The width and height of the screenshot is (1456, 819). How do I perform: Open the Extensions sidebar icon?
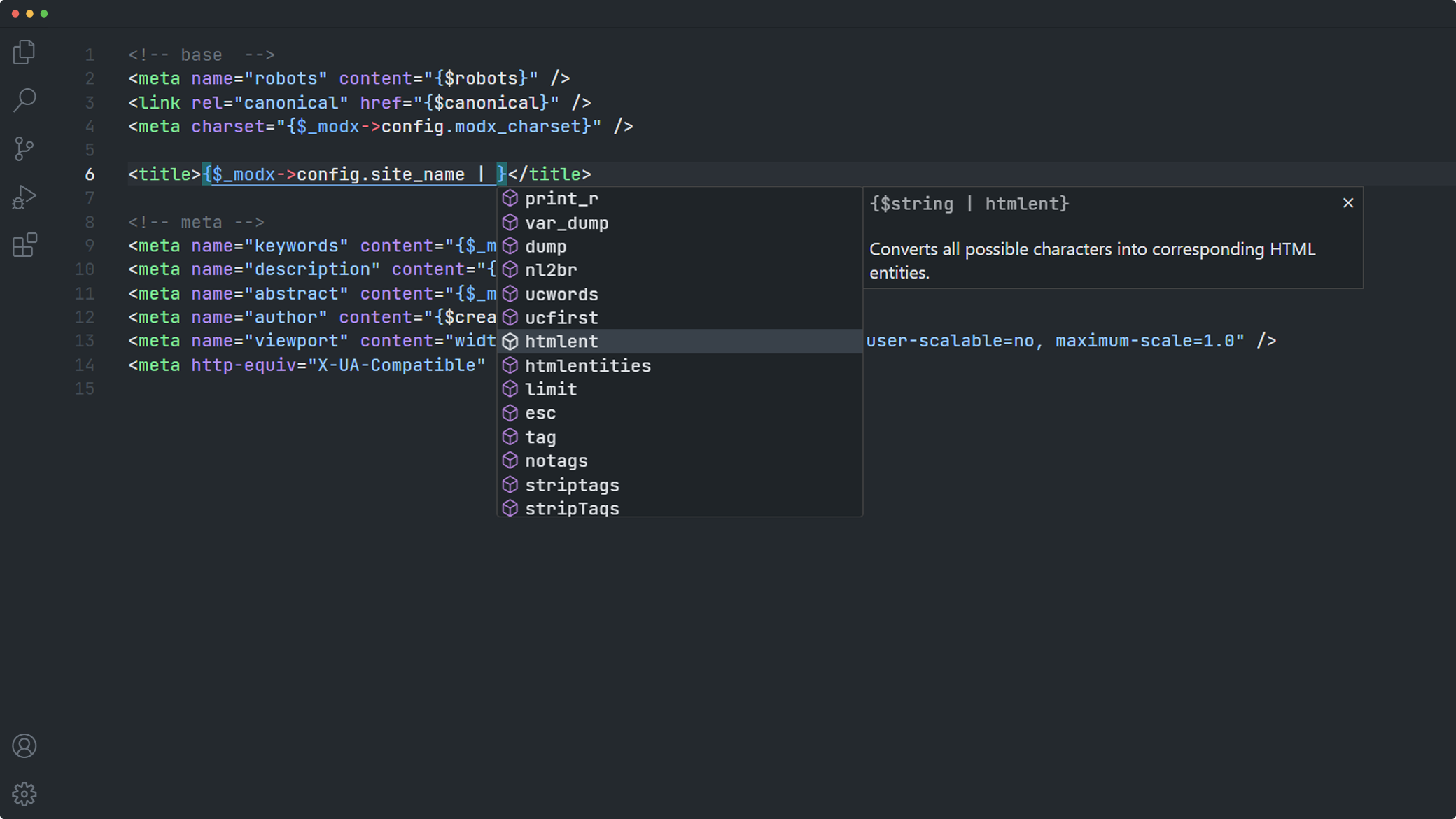(24, 245)
